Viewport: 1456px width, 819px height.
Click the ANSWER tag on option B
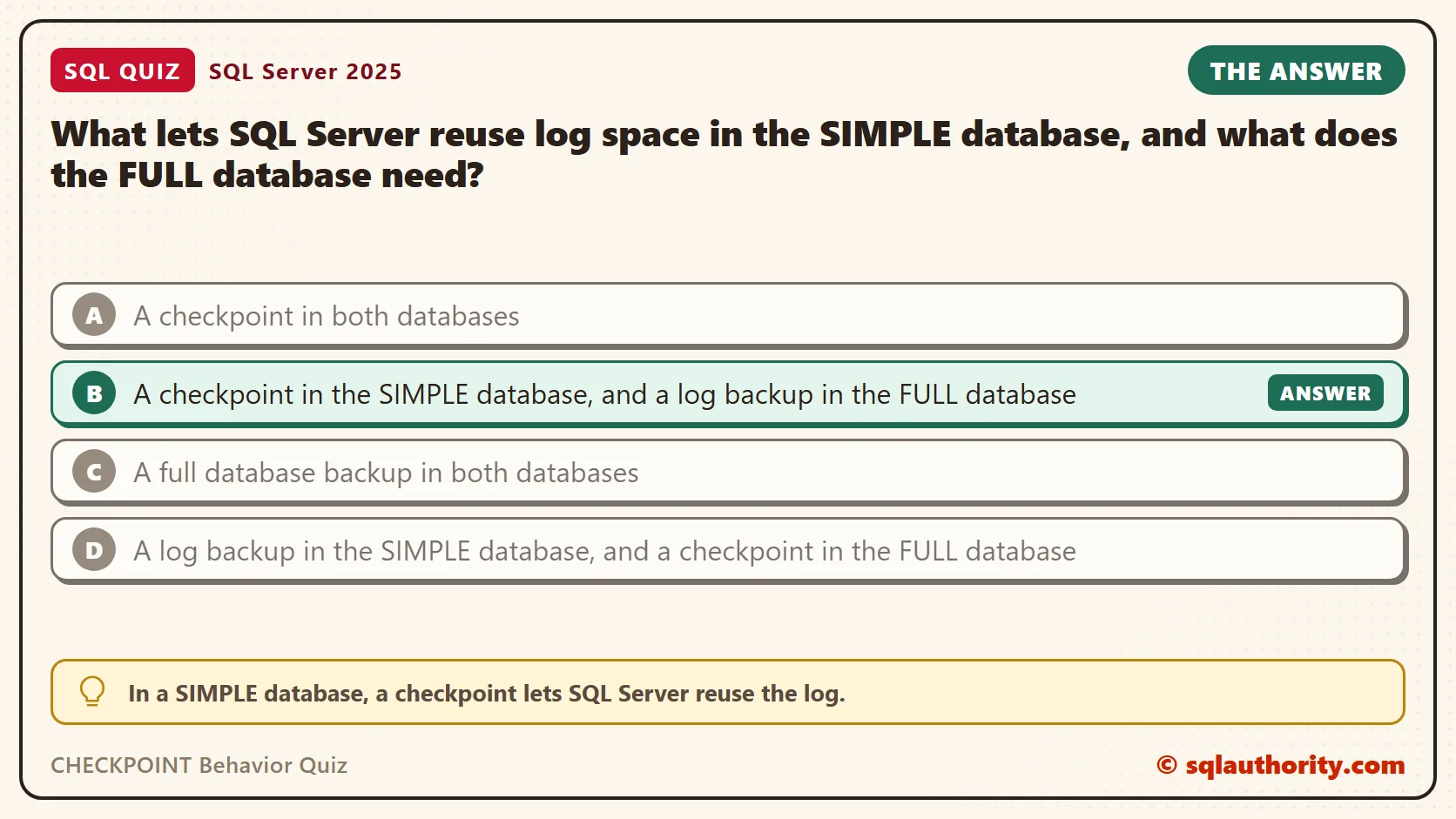tap(1325, 393)
